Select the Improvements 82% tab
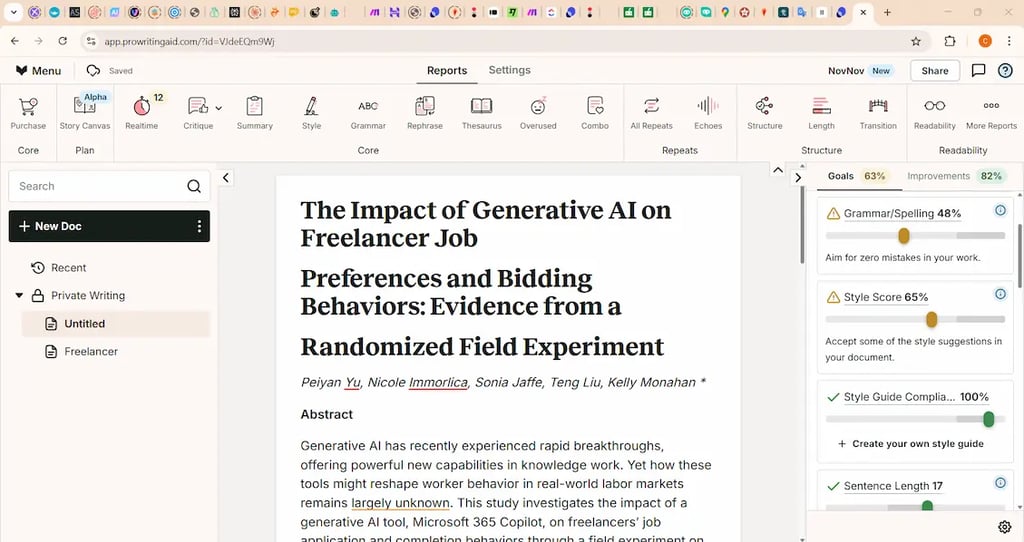 click(956, 176)
